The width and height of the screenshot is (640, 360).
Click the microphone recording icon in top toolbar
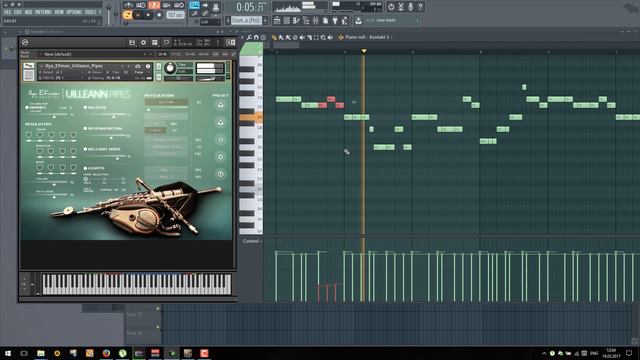(x=411, y=7)
